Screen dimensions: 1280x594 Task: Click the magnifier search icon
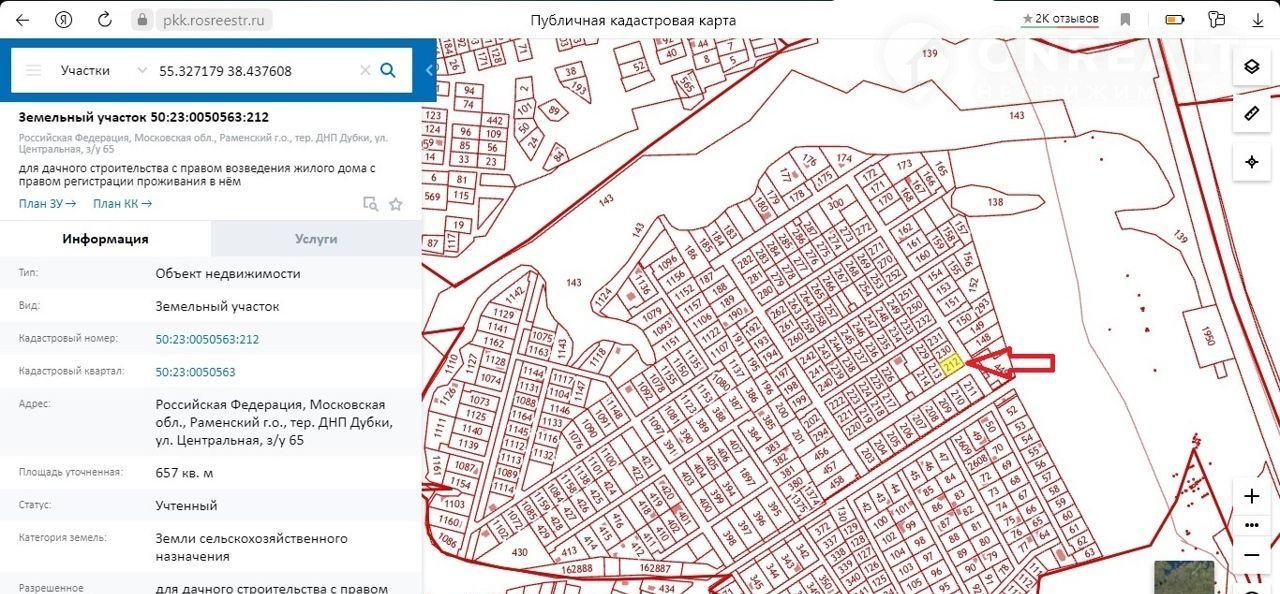(389, 70)
